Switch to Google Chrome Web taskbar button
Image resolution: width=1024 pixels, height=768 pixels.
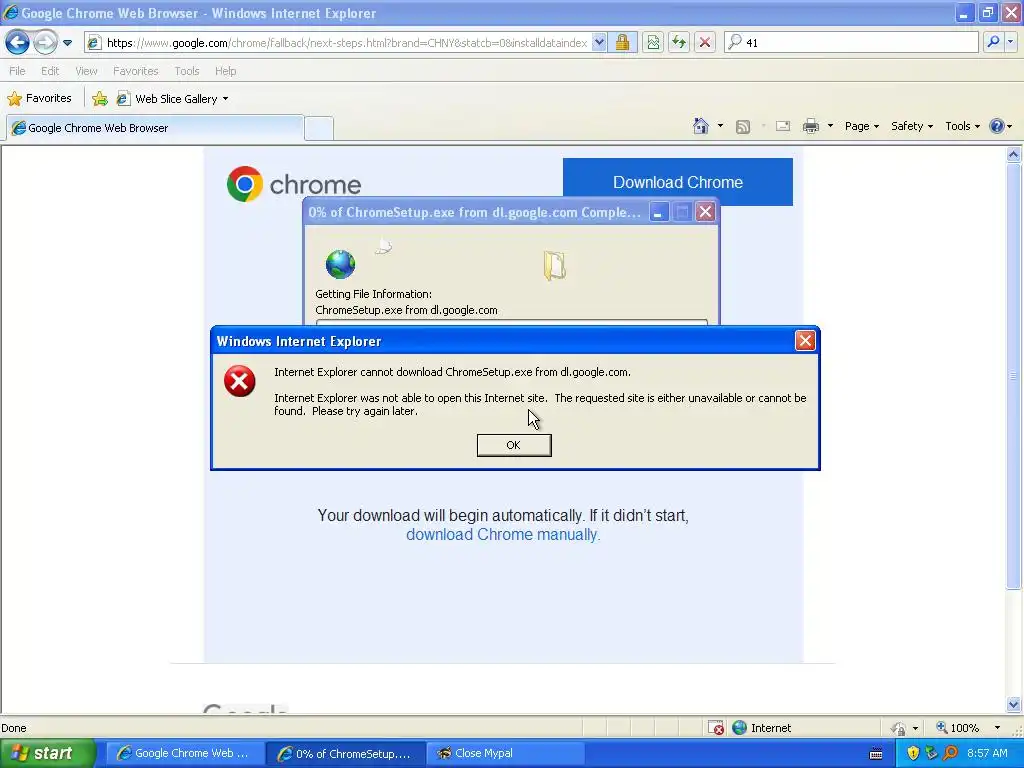click(x=184, y=754)
